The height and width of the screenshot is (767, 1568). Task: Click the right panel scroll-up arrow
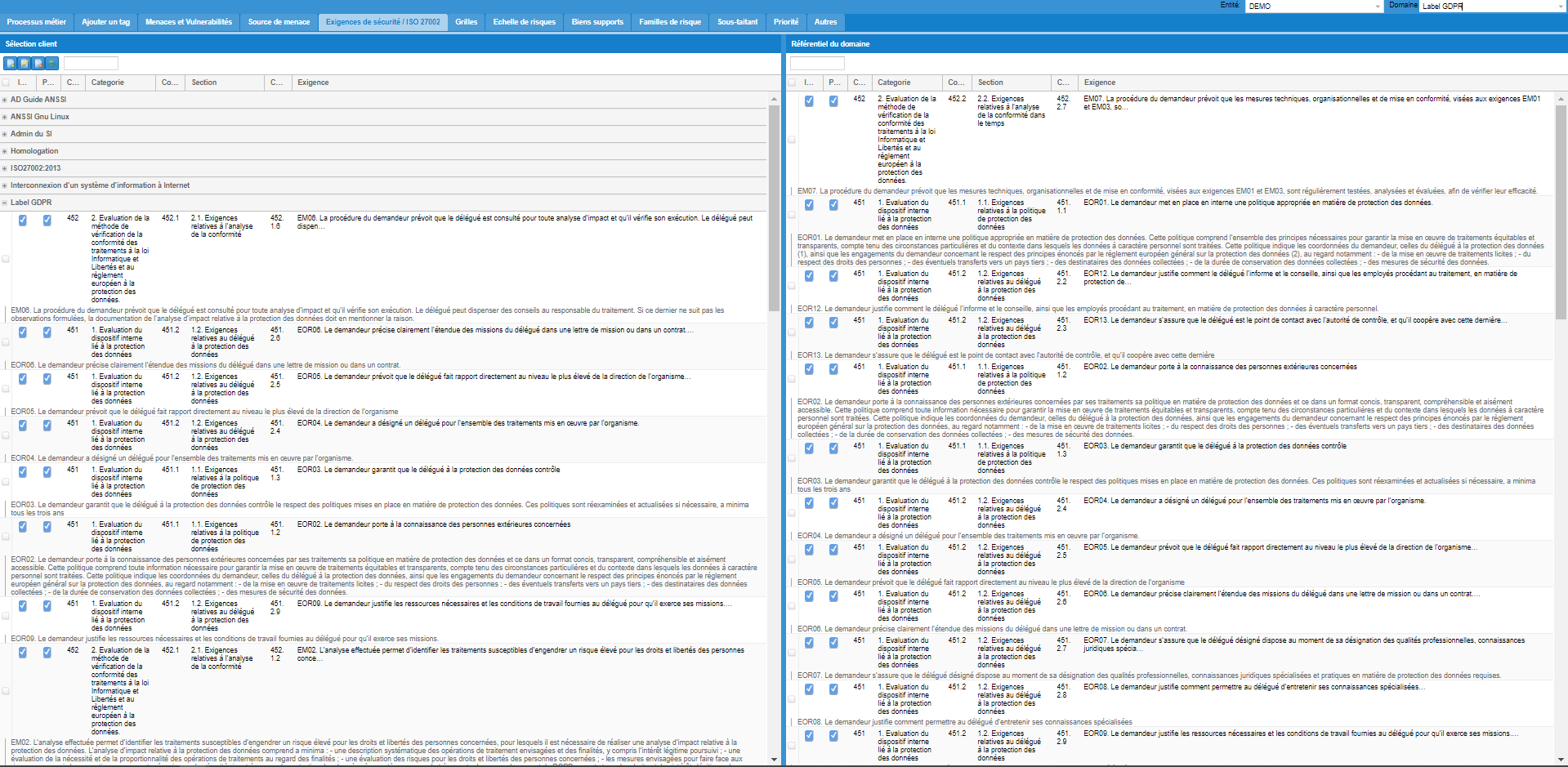pos(1561,99)
